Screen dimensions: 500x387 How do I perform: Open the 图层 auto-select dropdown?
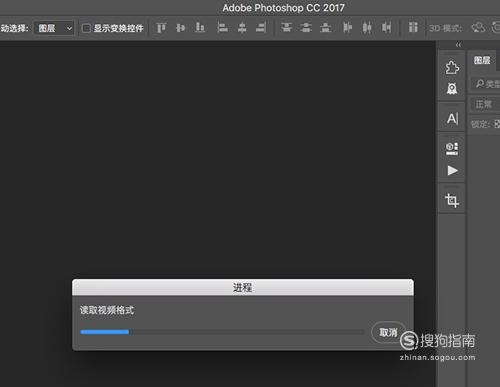[x=54, y=28]
